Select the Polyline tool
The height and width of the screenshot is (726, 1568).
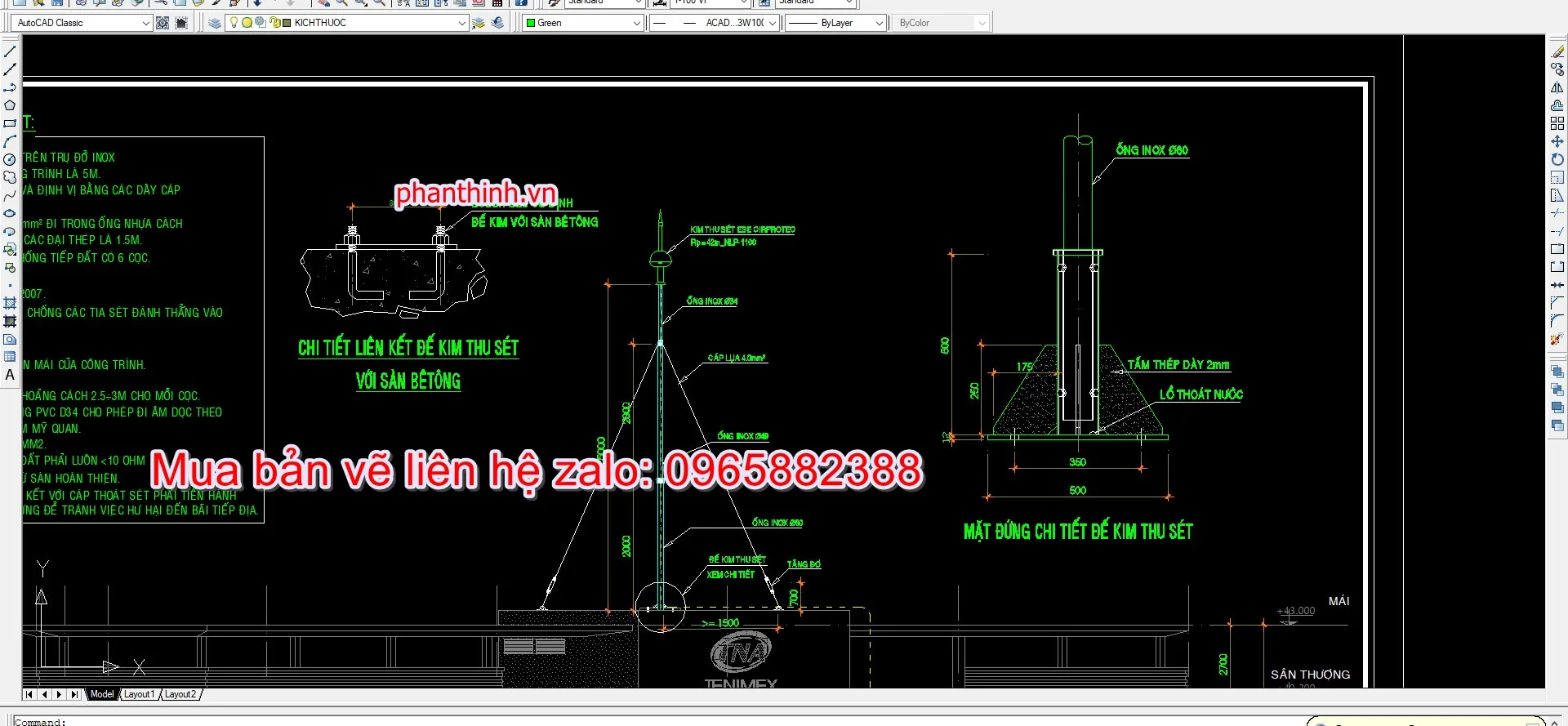click(x=10, y=87)
